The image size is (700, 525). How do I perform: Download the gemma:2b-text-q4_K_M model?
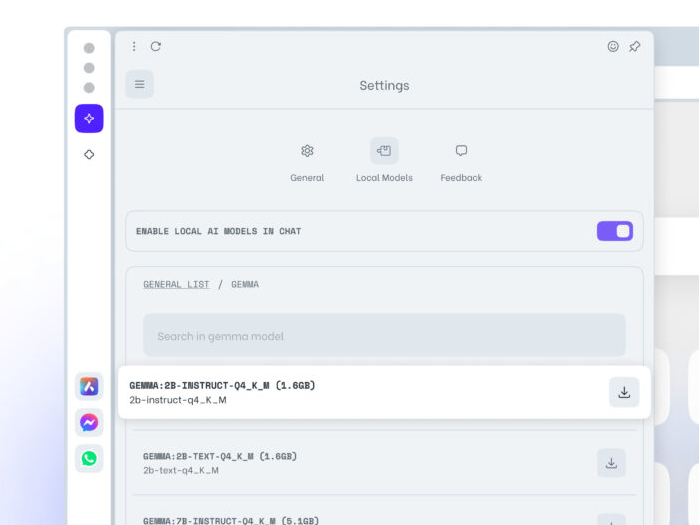[611, 463]
